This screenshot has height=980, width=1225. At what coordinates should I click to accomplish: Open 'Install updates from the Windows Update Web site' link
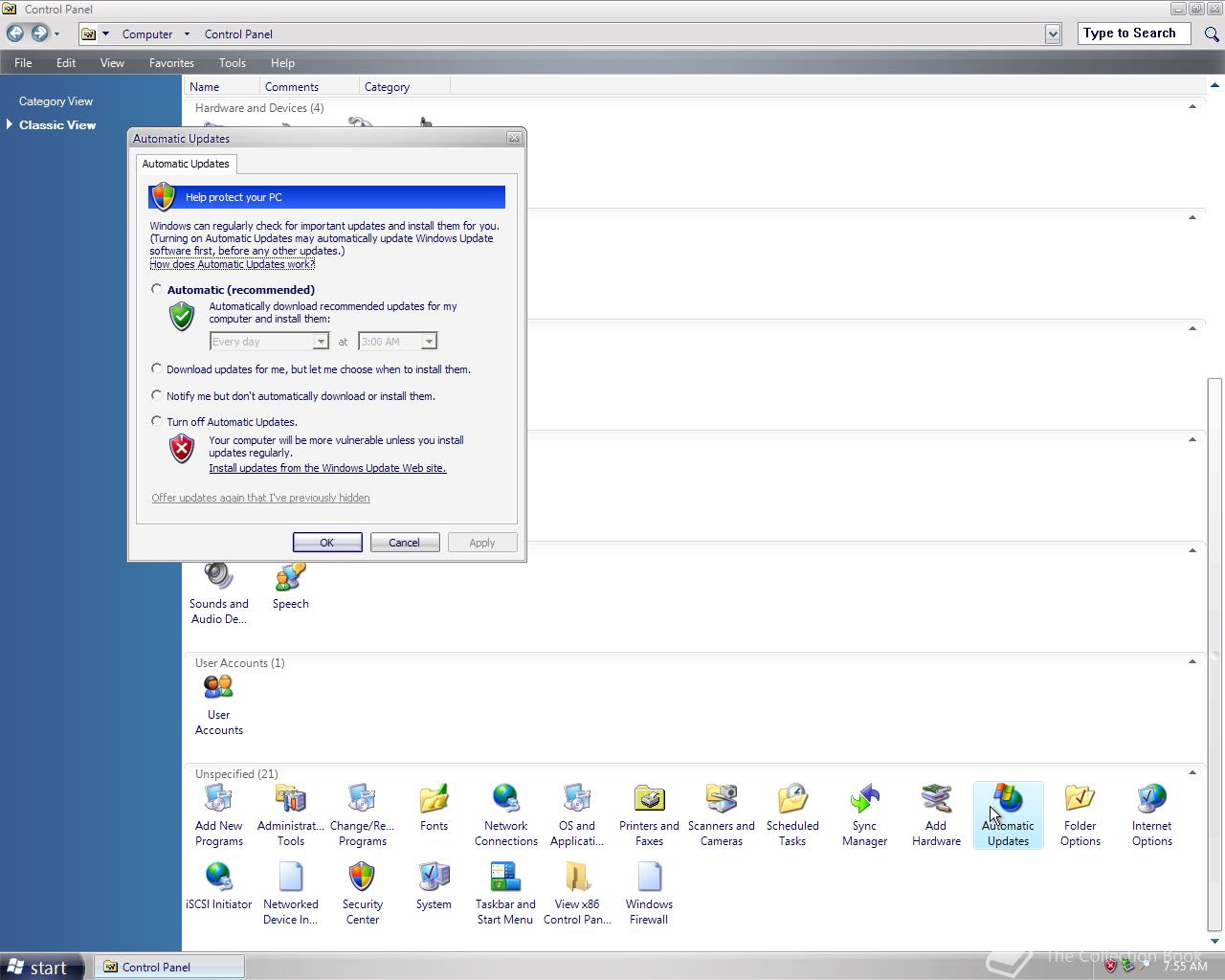click(327, 468)
